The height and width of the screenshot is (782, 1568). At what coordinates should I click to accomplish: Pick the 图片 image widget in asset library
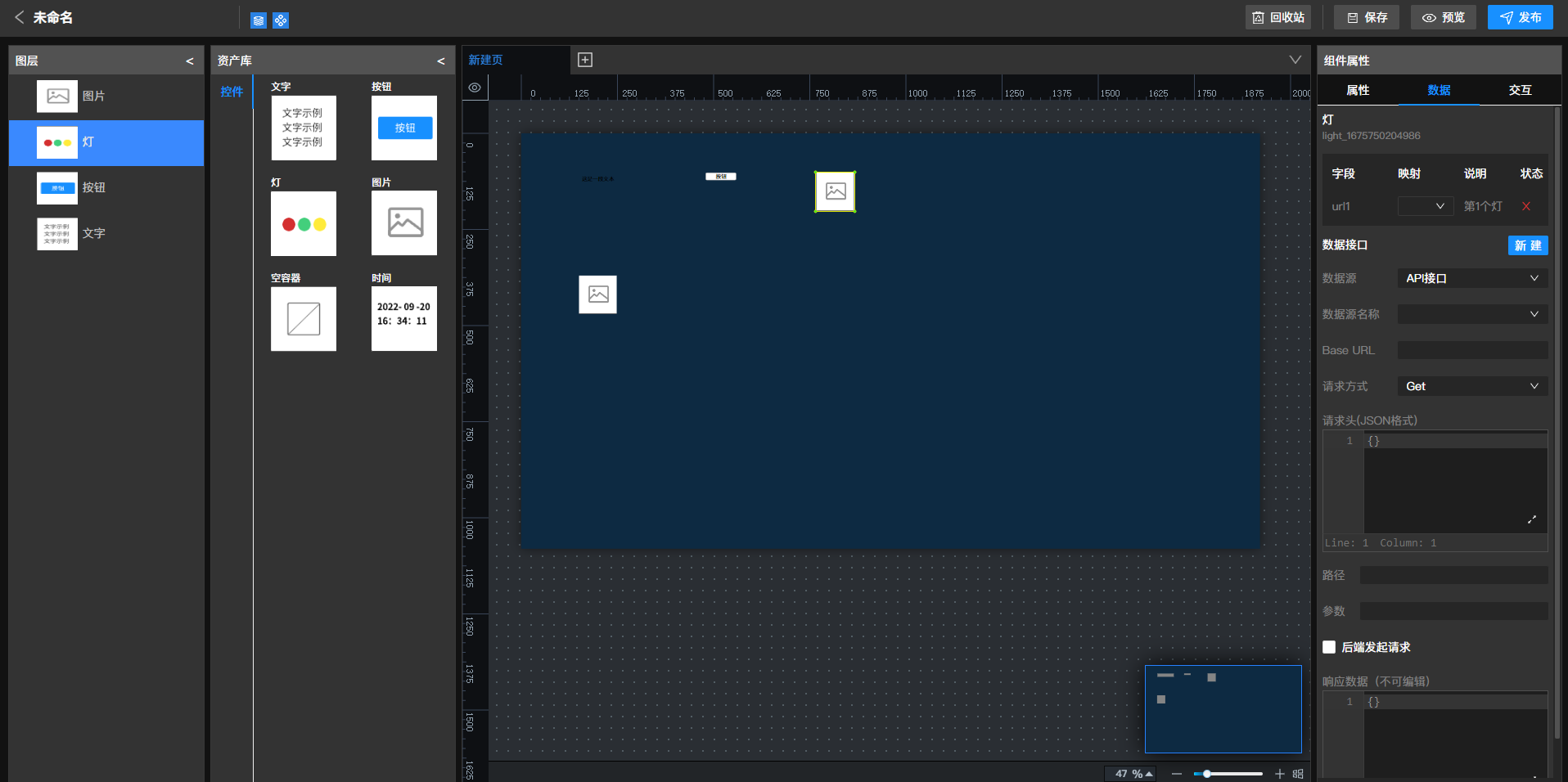[x=404, y=223]
